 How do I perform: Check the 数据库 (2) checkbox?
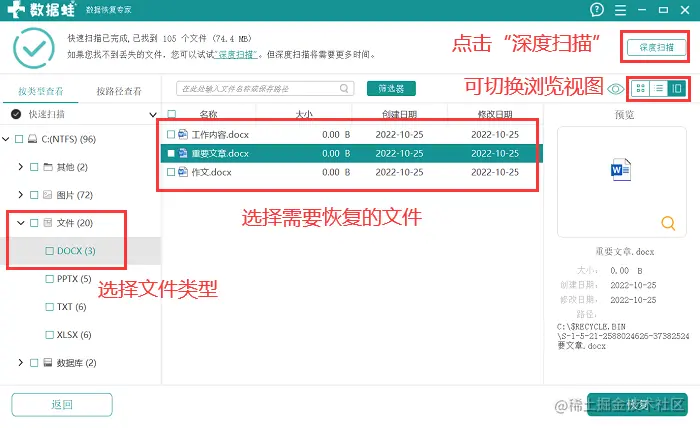pos(34,363)
